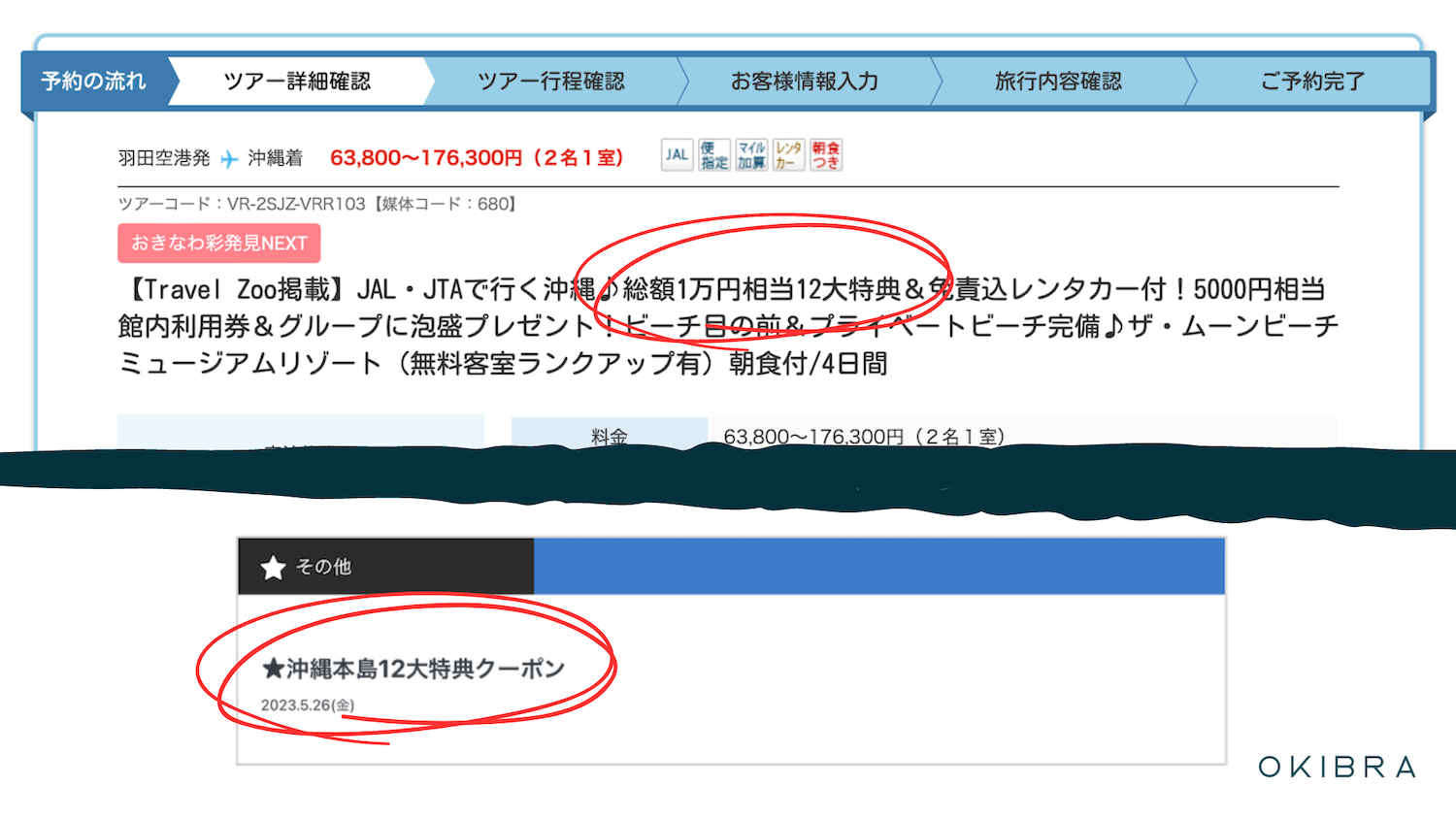
Task: Click the blue bar next to その他
Action: coord(879,567)
